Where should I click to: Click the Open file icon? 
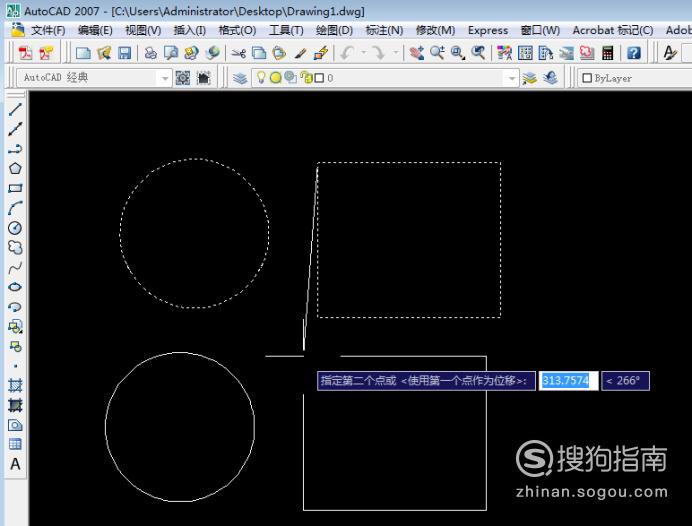point(104,53)
